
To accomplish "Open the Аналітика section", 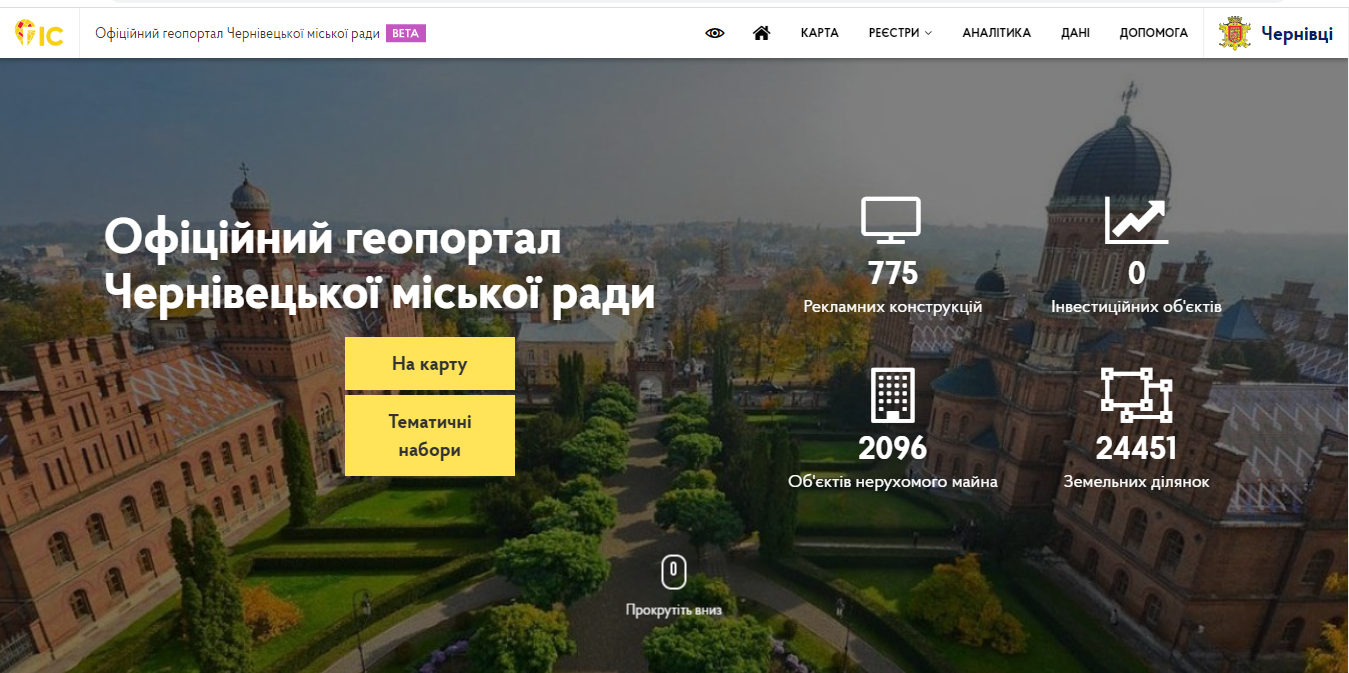I will coord(996,33).
